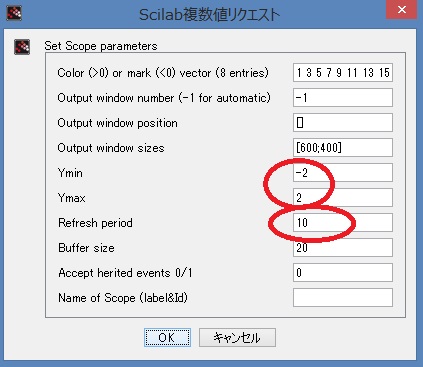Click the Scilab icon in title bar
This screenshot has height=367, width=423.
[14, 13]
